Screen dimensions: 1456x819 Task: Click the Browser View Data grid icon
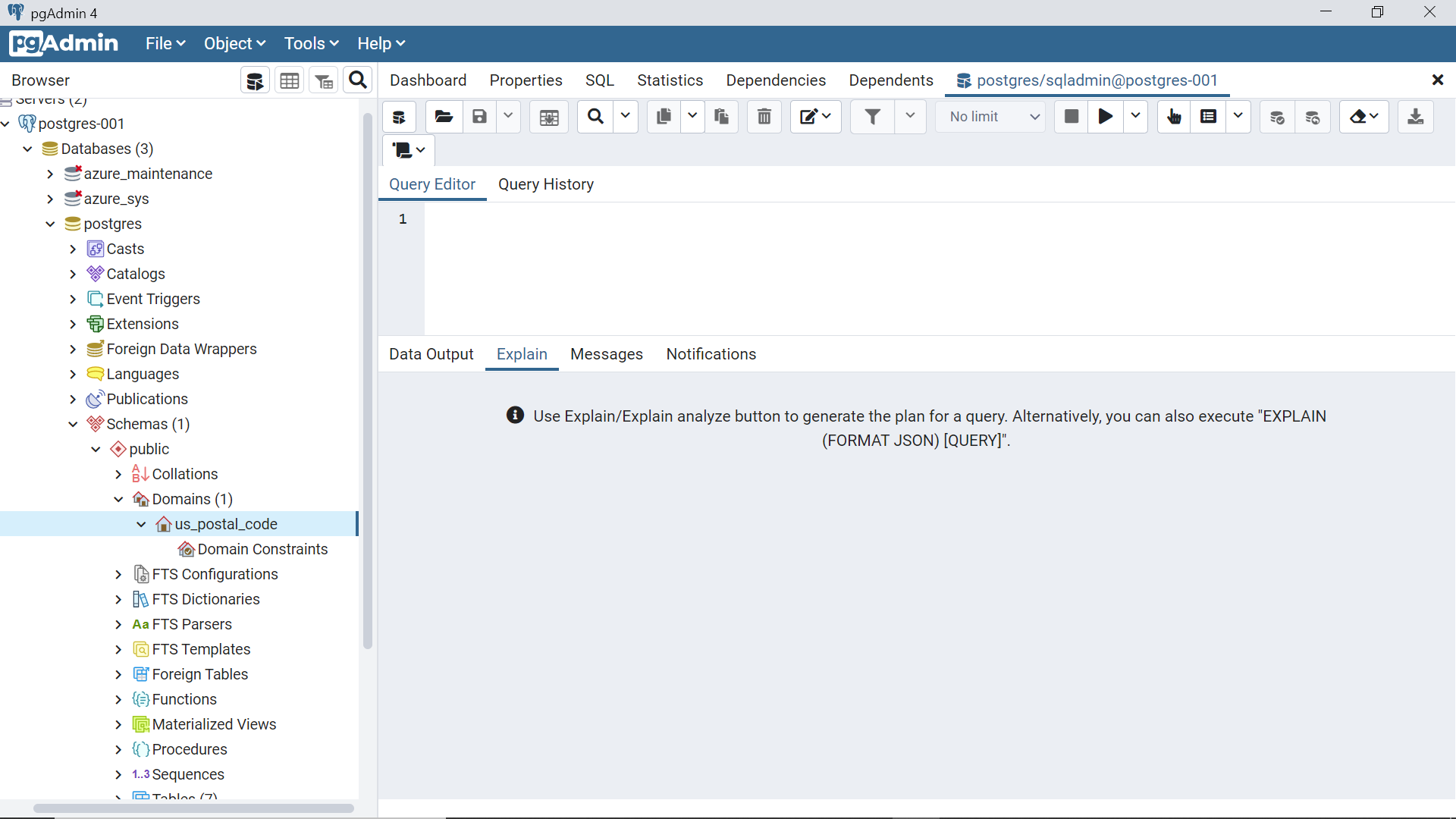click(290, 81)
